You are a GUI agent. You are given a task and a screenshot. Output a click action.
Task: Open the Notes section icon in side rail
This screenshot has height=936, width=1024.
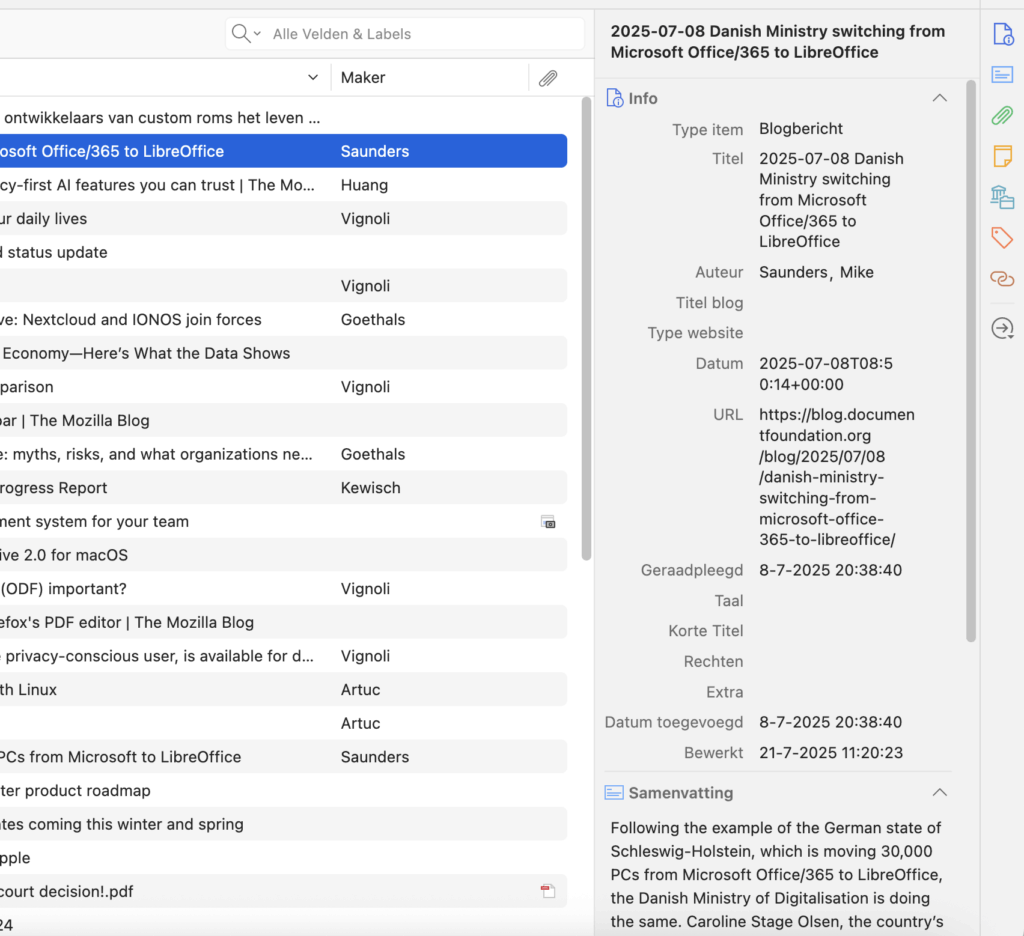pyautogui.click(x=1002, y=157)
